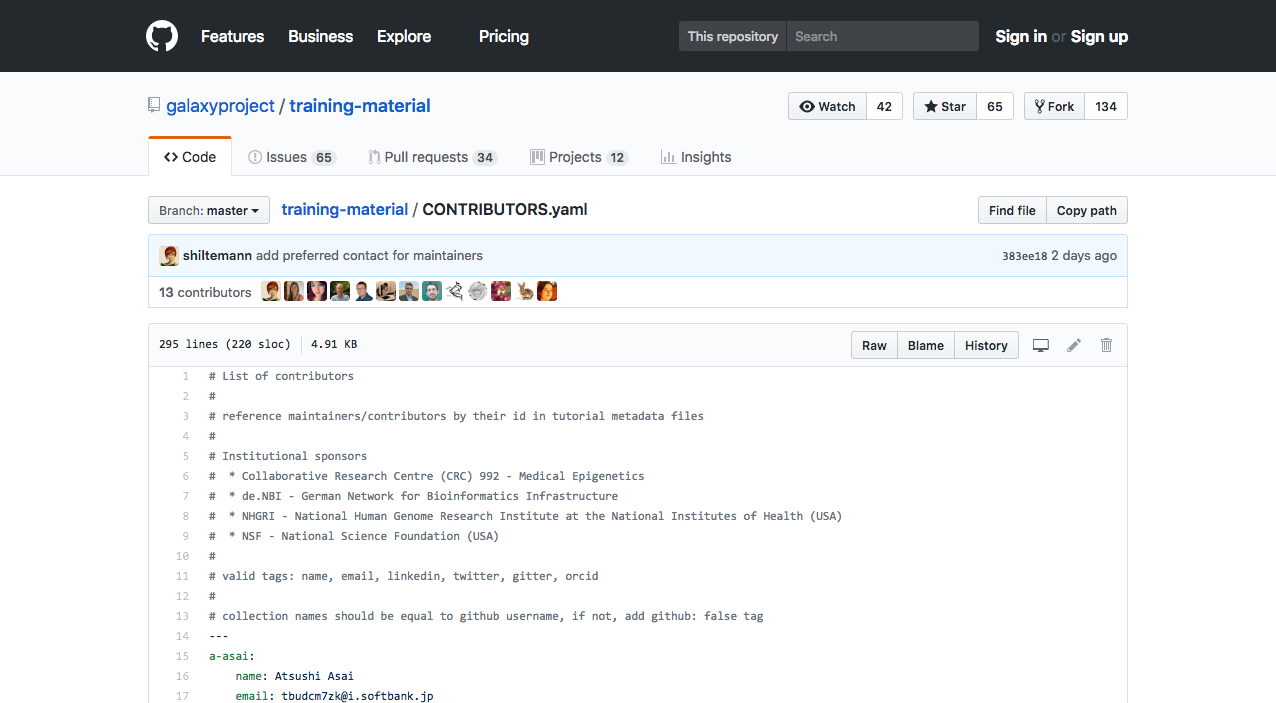This screenshot has width=1276, height=703.
Task: Click the Sign up link
Action: (x=1099, y=36)
